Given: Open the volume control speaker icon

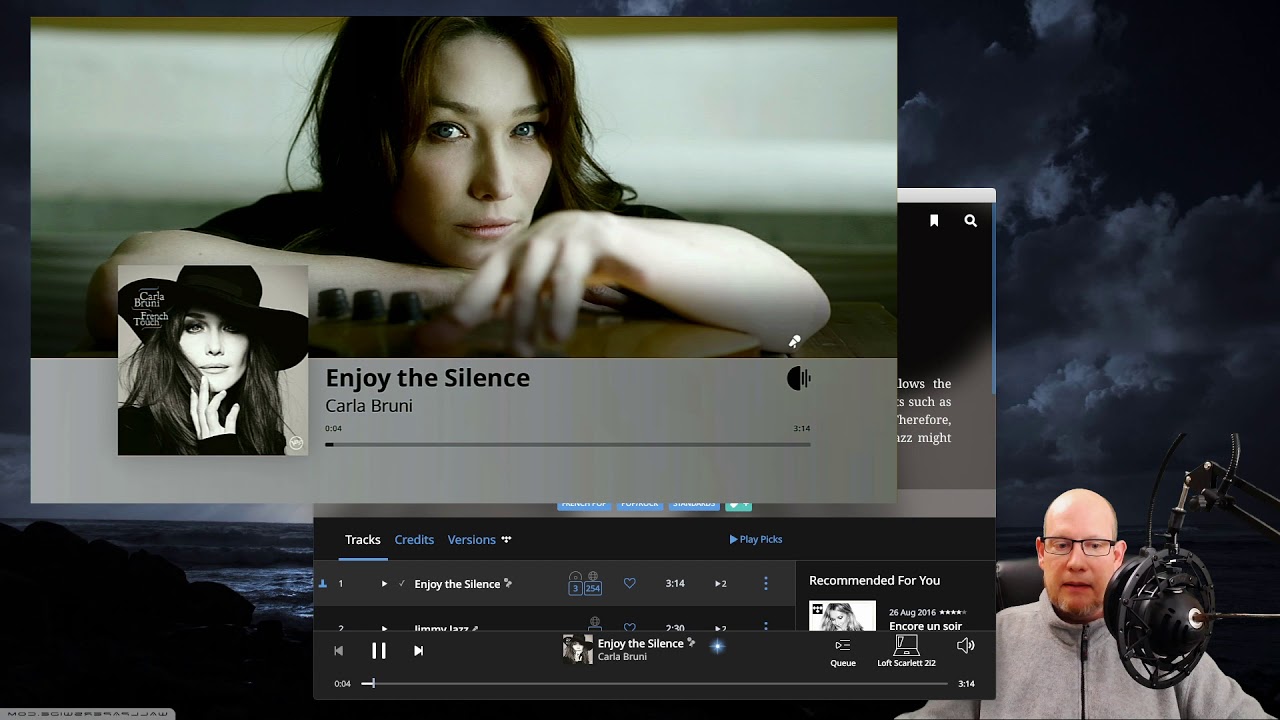Looking at the screenshot, I should 965,646.
